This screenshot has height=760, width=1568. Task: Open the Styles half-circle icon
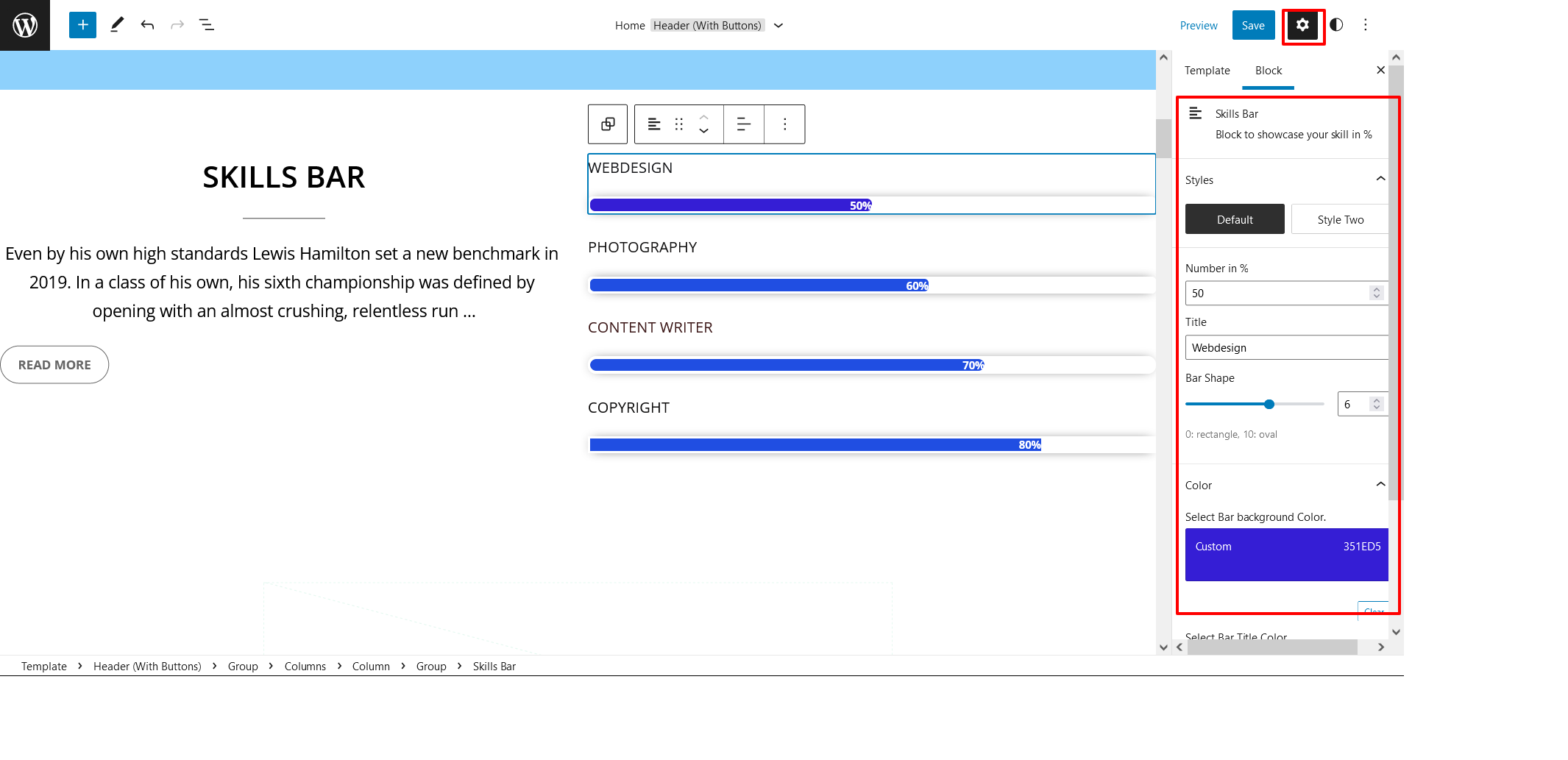tap(1336, 25)
